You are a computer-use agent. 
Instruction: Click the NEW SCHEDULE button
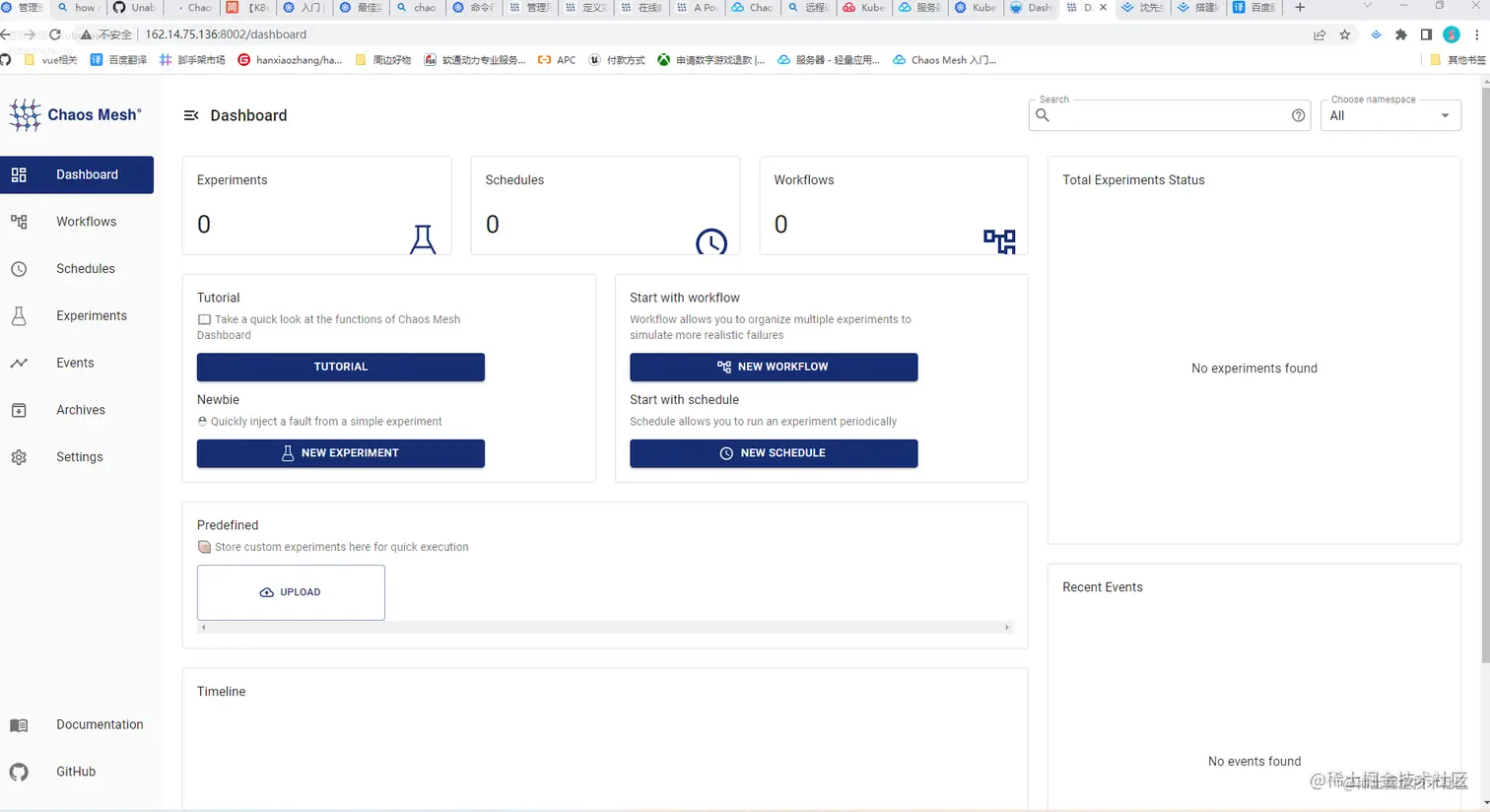coord(774,453)
